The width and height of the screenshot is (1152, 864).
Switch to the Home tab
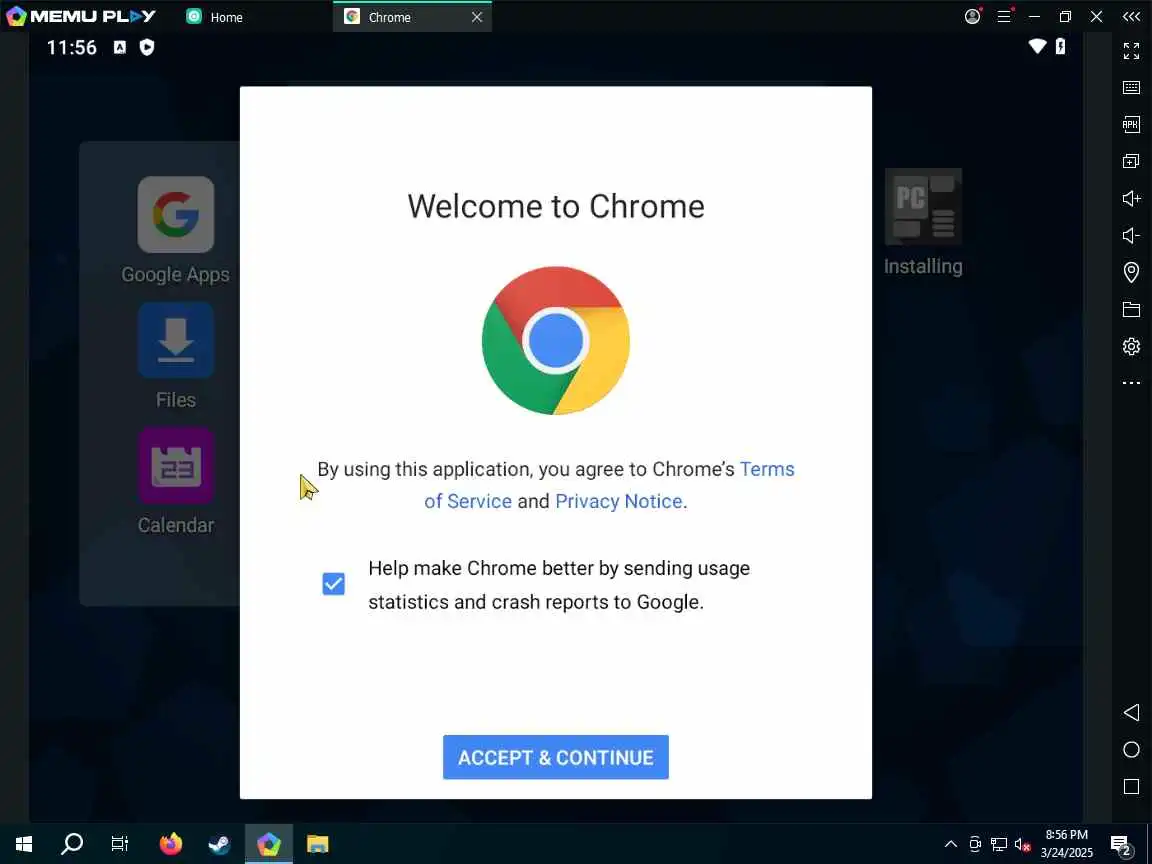215,17
